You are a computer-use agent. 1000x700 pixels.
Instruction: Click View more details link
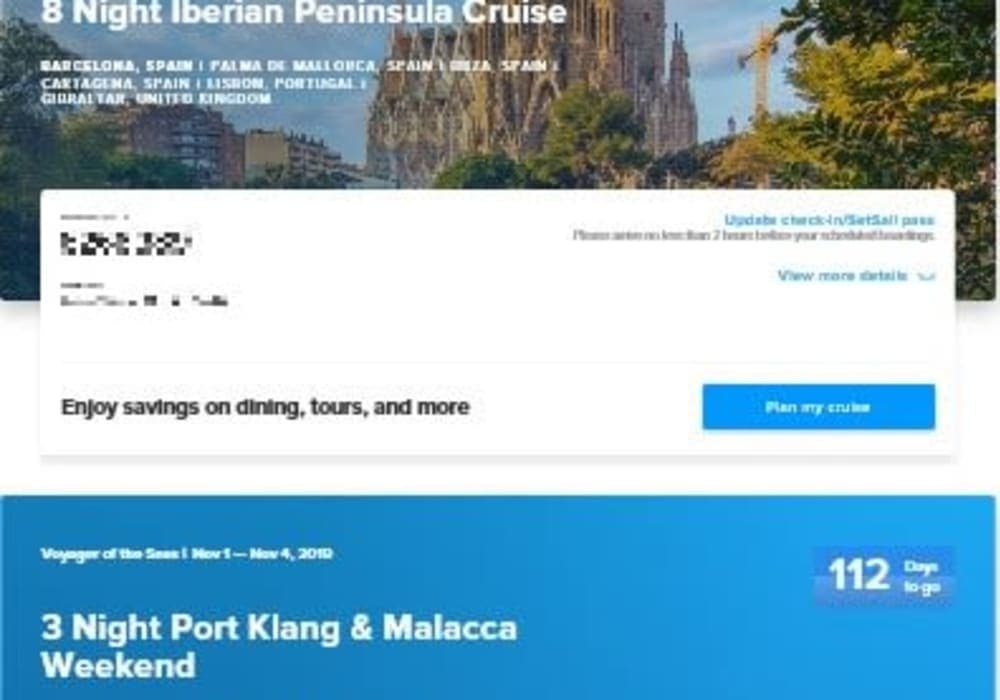(x=842, y=275)
